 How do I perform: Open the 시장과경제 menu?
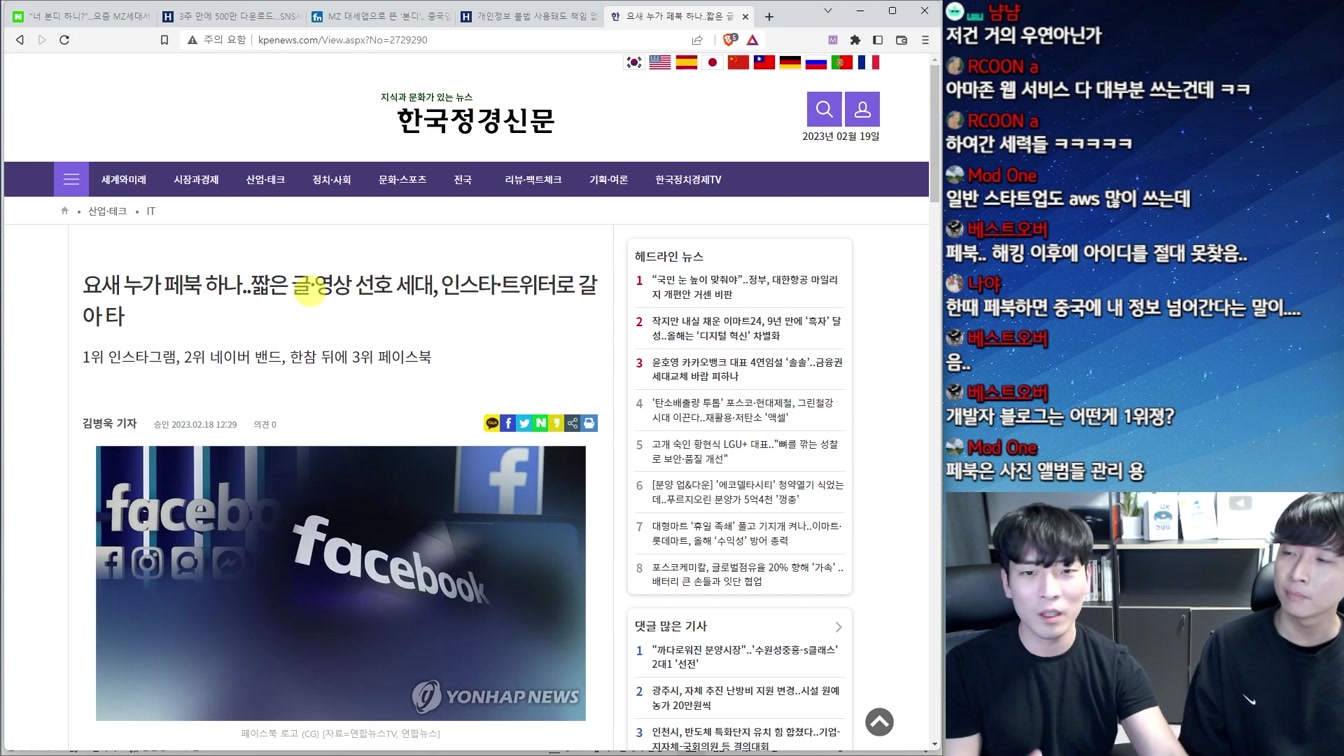coord(196,180)
